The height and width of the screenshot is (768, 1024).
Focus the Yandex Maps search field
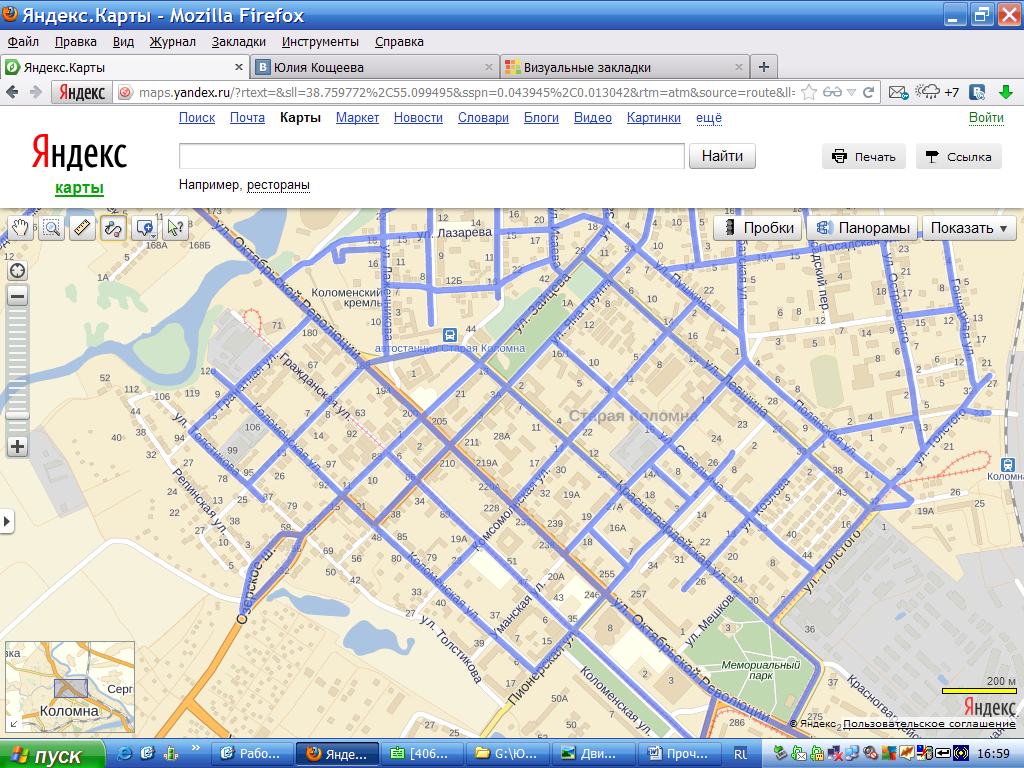tap(432, 156)
